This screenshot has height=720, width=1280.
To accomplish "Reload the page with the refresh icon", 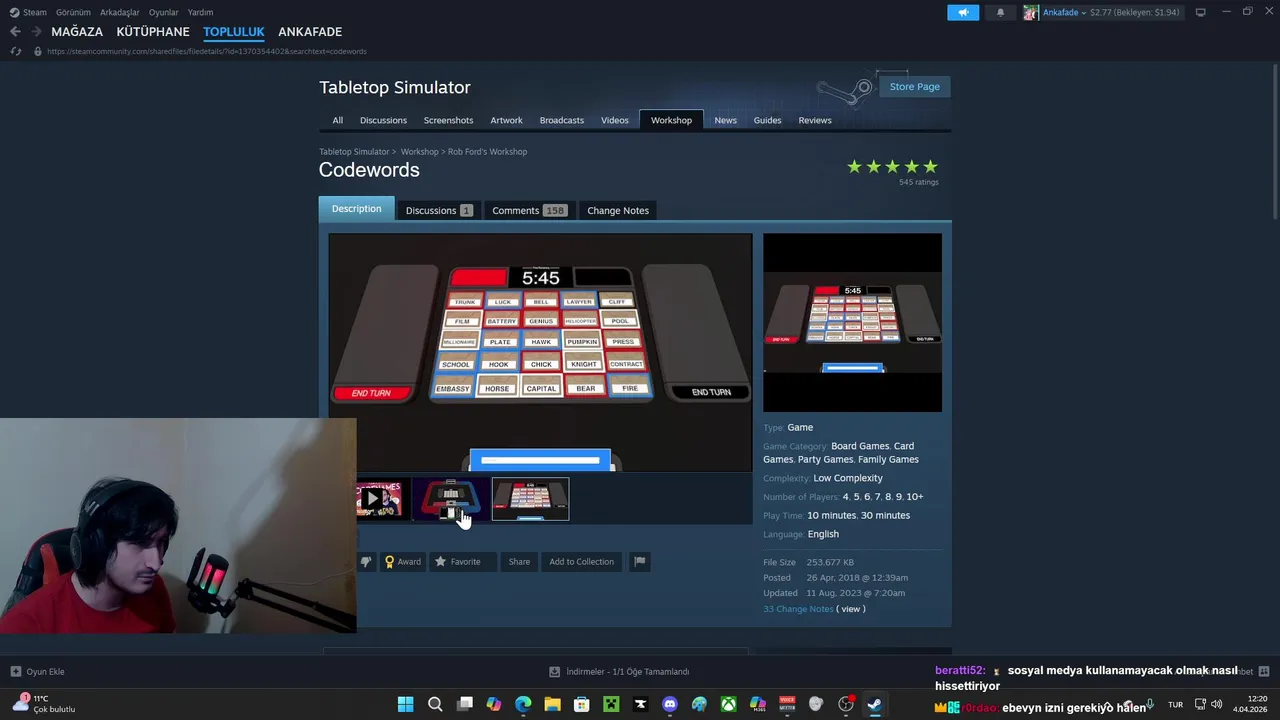I will click(15, 51).
